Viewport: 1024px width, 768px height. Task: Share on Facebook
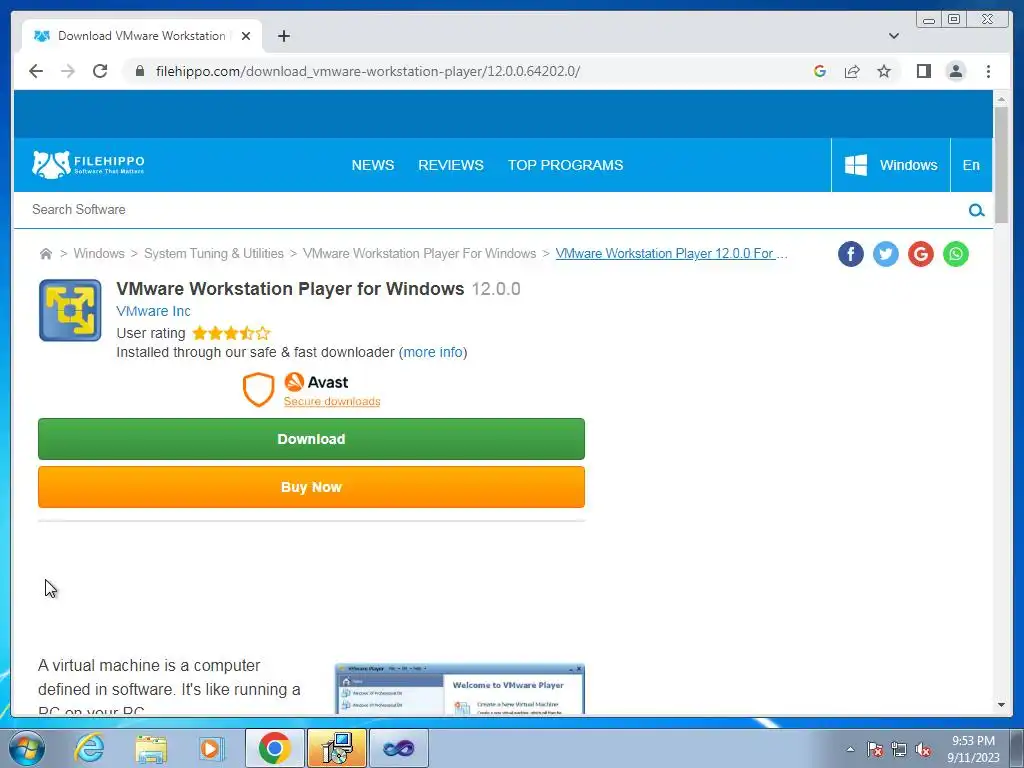coord(850,254)
